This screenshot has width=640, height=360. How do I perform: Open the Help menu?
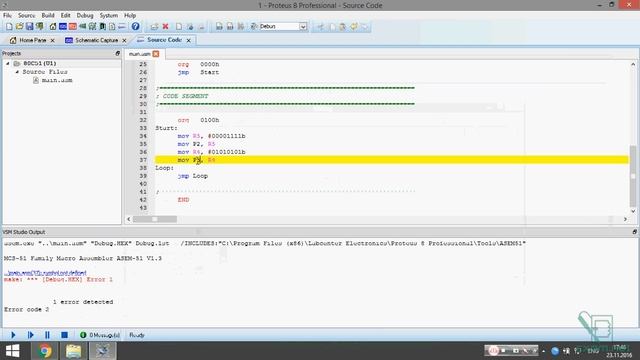[x=130, y=16]
